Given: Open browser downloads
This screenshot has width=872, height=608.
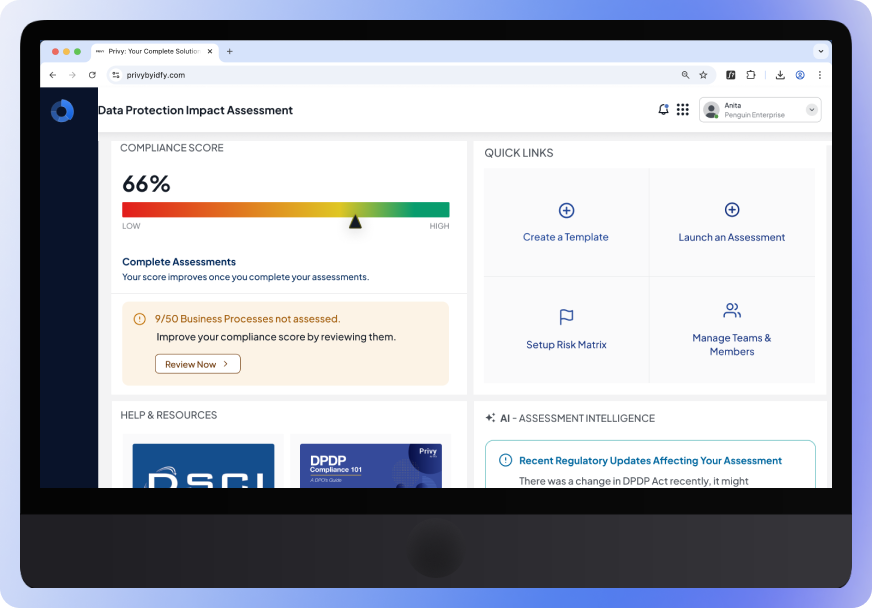Looking at the screenshot, I should (x=780, y=75).
